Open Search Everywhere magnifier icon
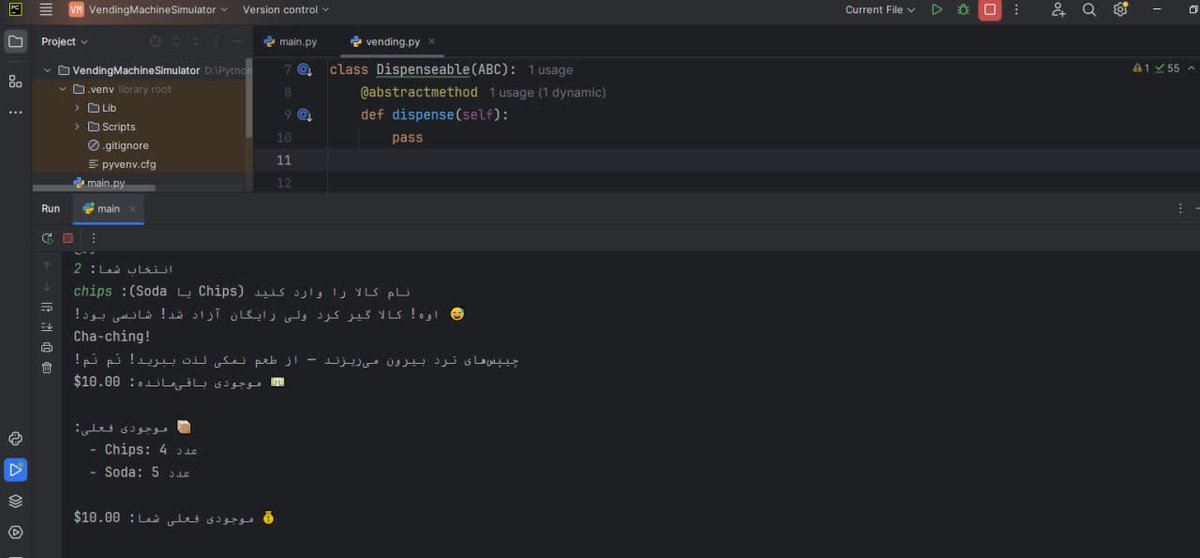The width and height of the screenshot is (1200, 558). click(1089, 10)
